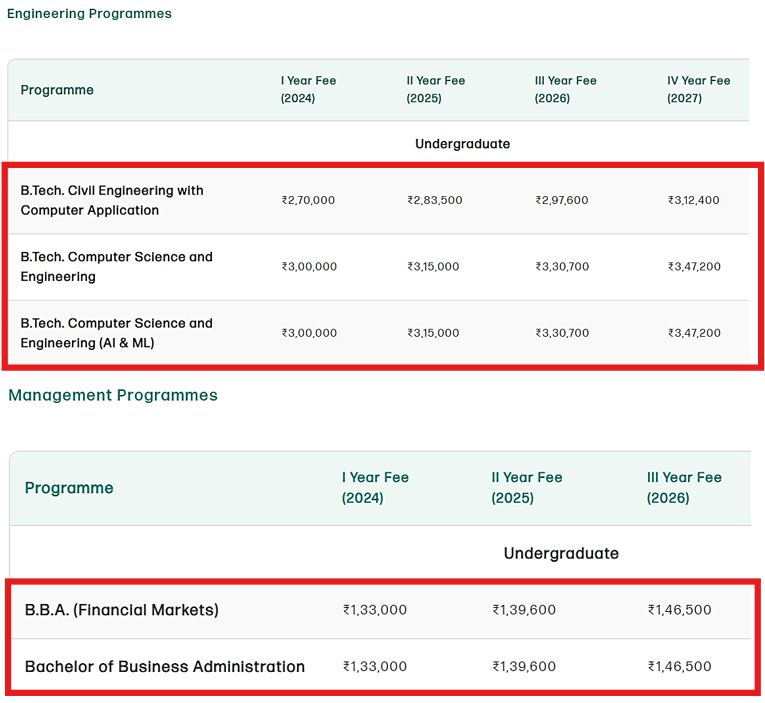Click the ₹2,83,500 second year fee
Screen dimensions: 765x703
coord(435,200)
